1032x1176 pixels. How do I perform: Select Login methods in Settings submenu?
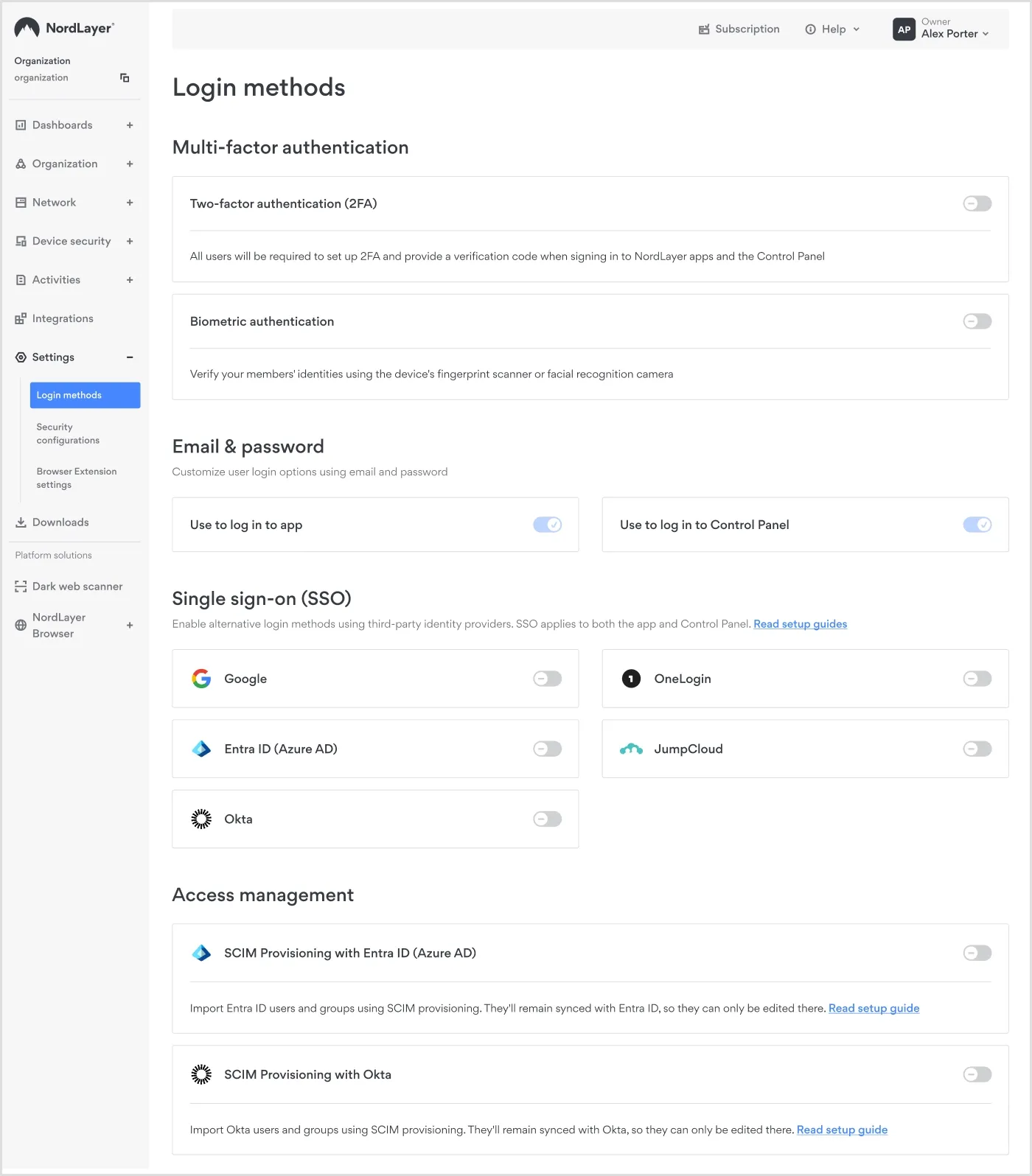85,395
